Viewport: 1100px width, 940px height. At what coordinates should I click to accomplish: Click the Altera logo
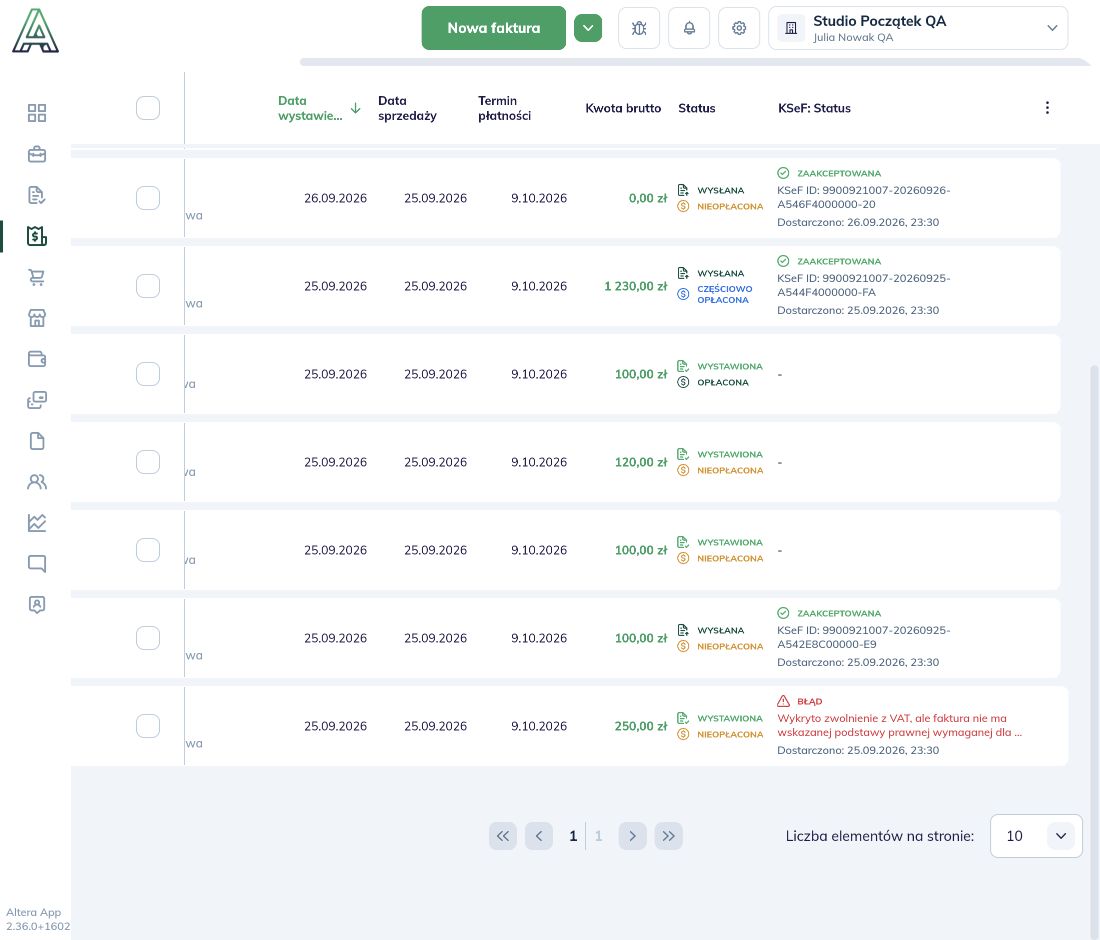(35, 31)
